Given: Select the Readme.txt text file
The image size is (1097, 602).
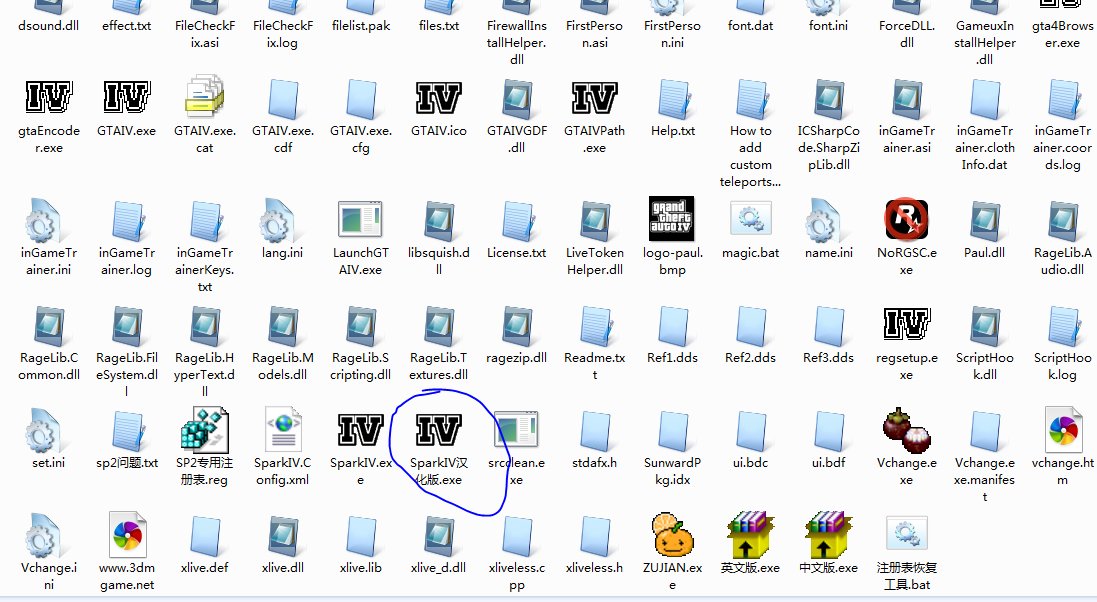Looking at the screenshot, I should [x=595, y=324].
